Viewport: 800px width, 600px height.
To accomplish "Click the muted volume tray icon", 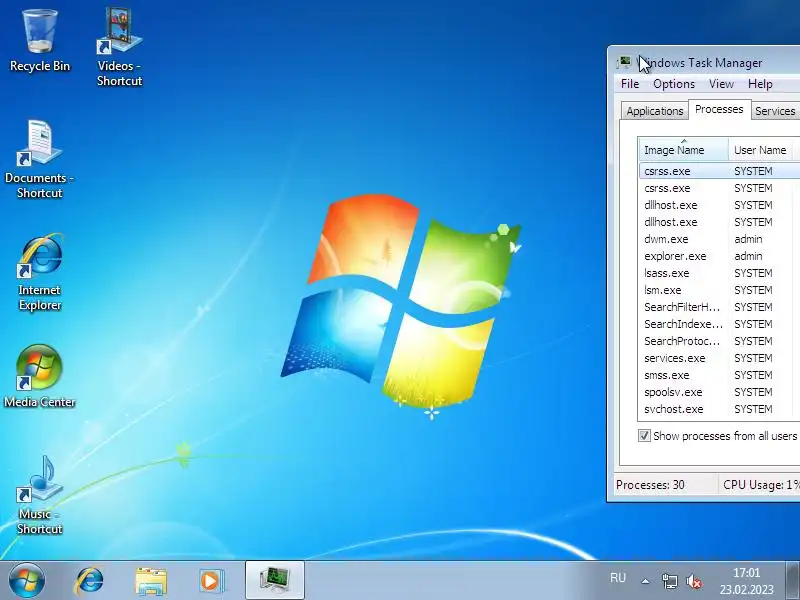I will coord(694,581).
